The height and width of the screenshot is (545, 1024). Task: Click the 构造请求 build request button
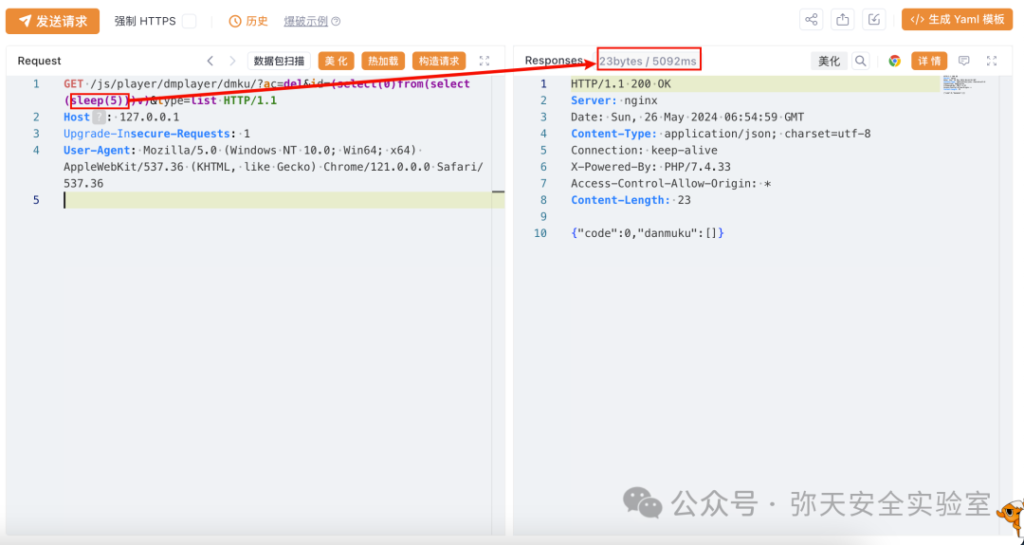(x=439, y=61)
